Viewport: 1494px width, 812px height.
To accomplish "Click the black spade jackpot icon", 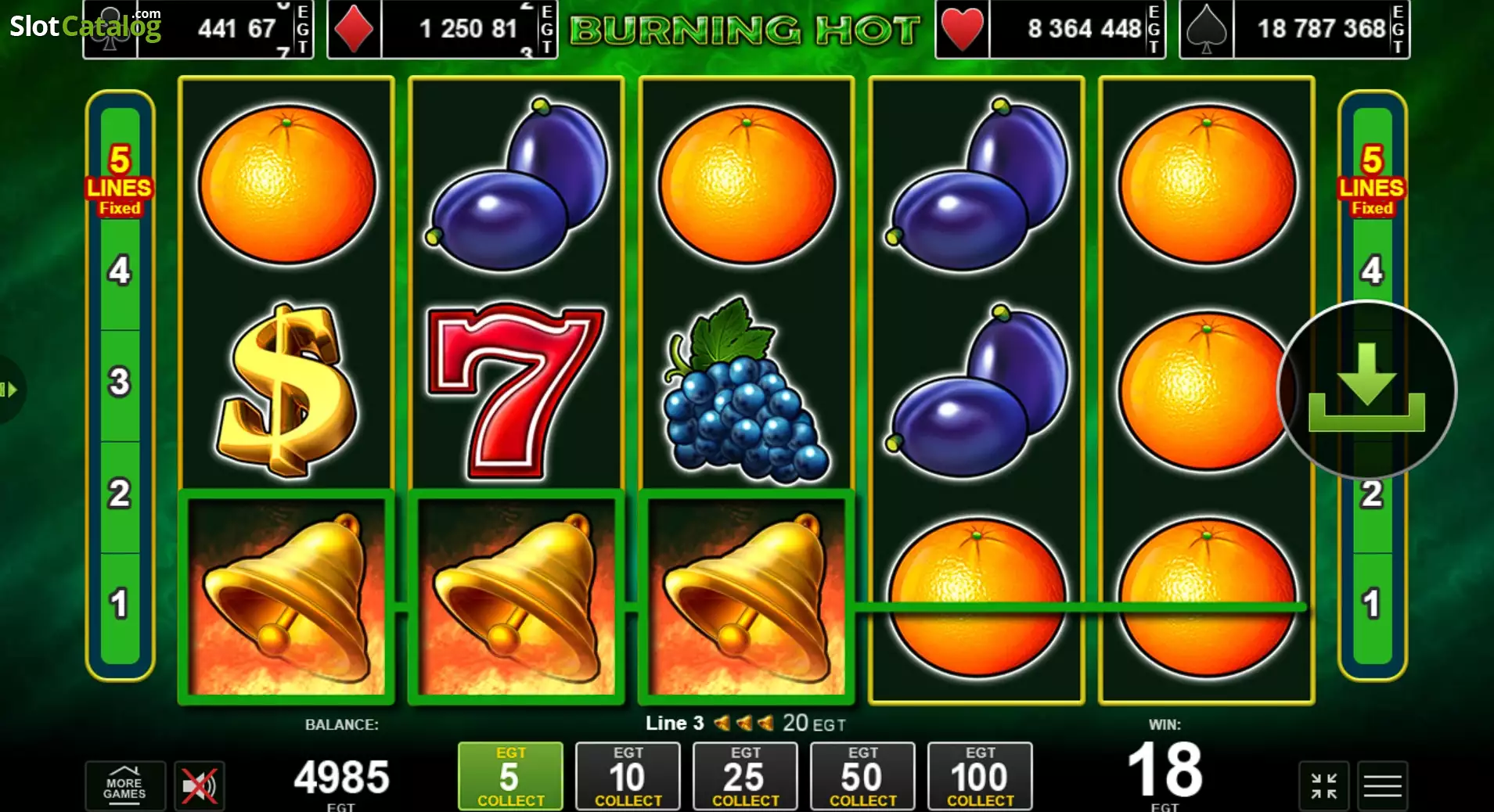I will click(x=1206, y=30).
